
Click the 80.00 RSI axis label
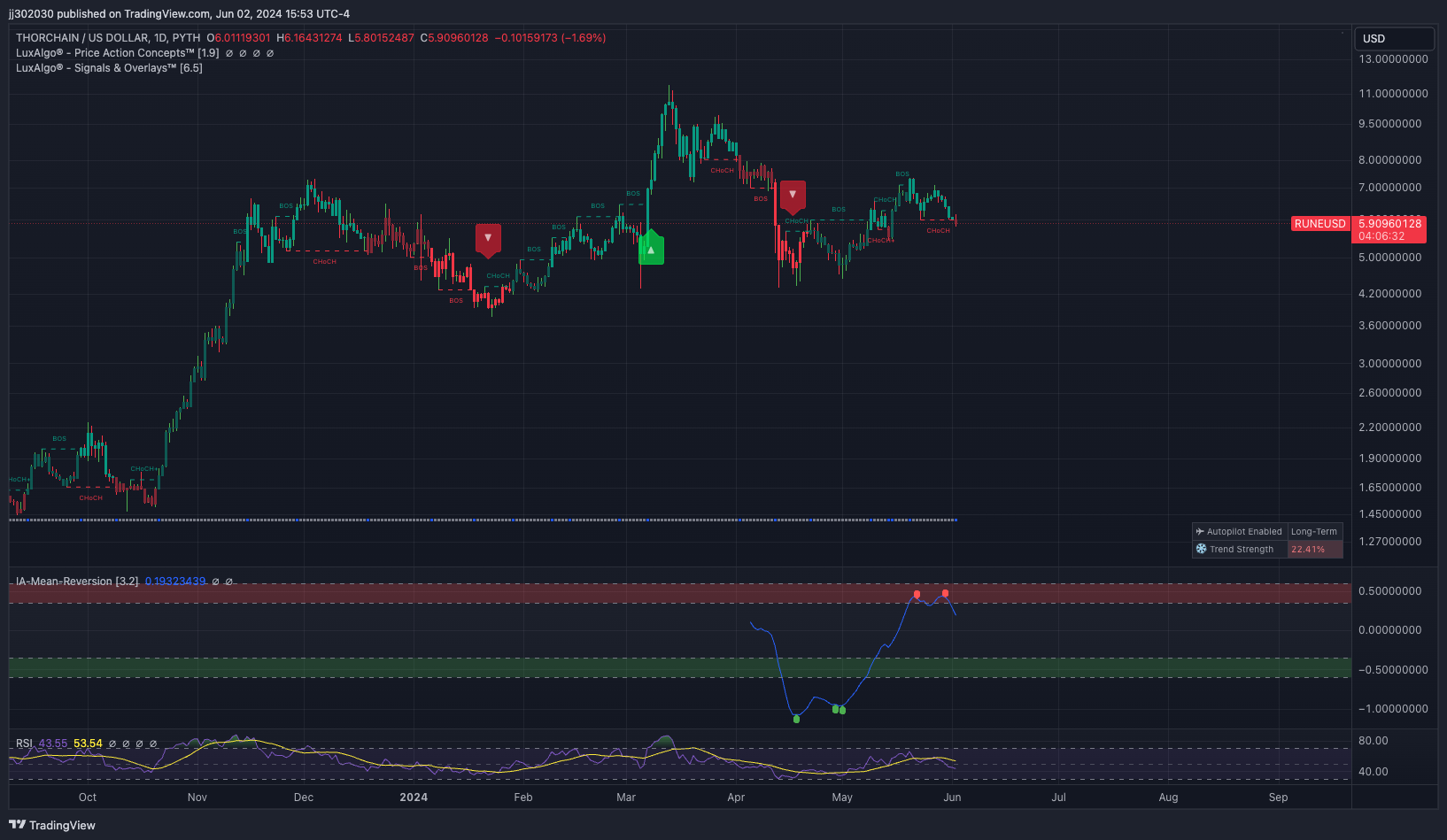click(1373, 741)
